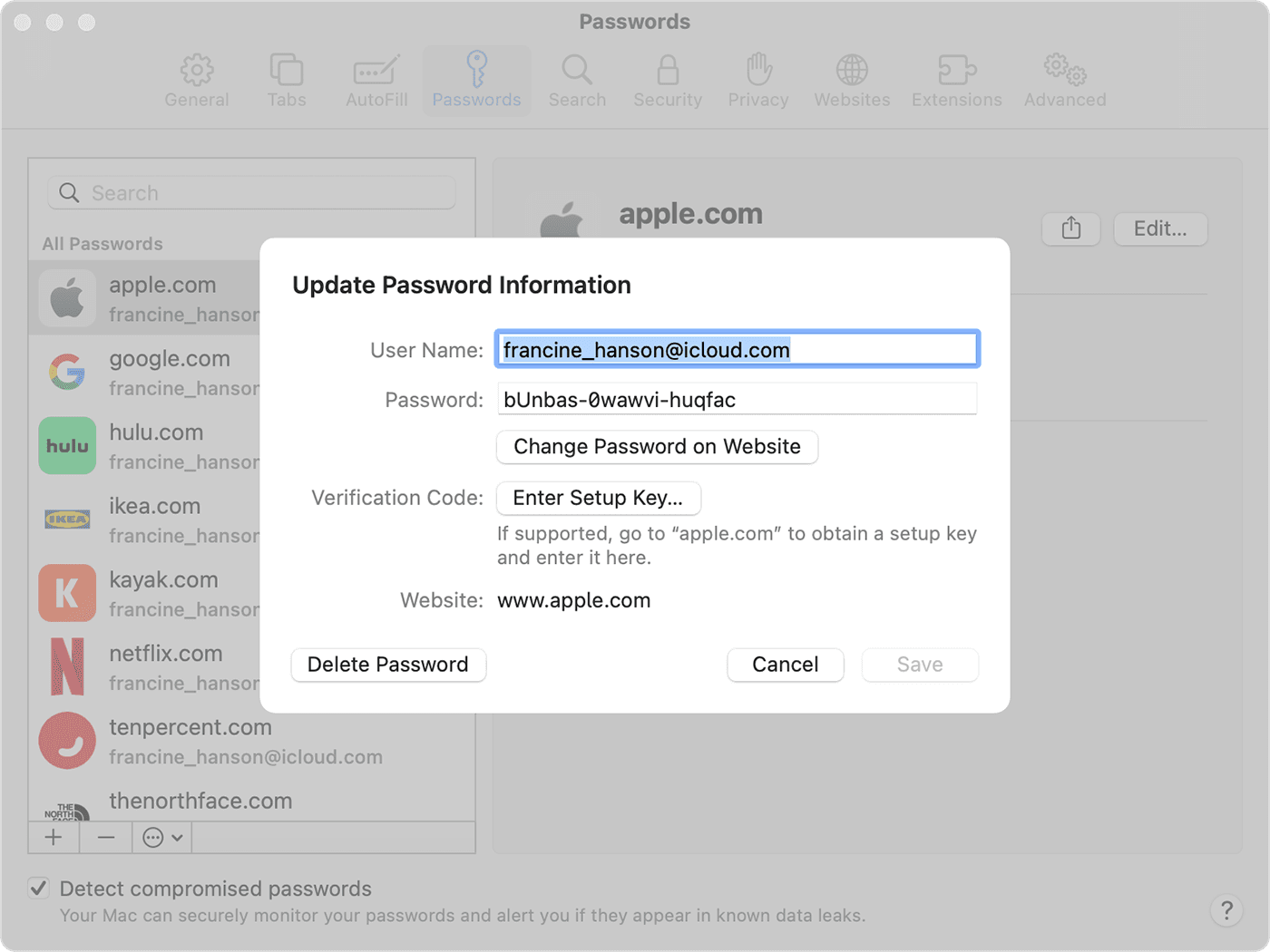The height and width of the screenshot is (952, 1270).
Task: Click the netflix.com entry name
Action: [165, 654]
